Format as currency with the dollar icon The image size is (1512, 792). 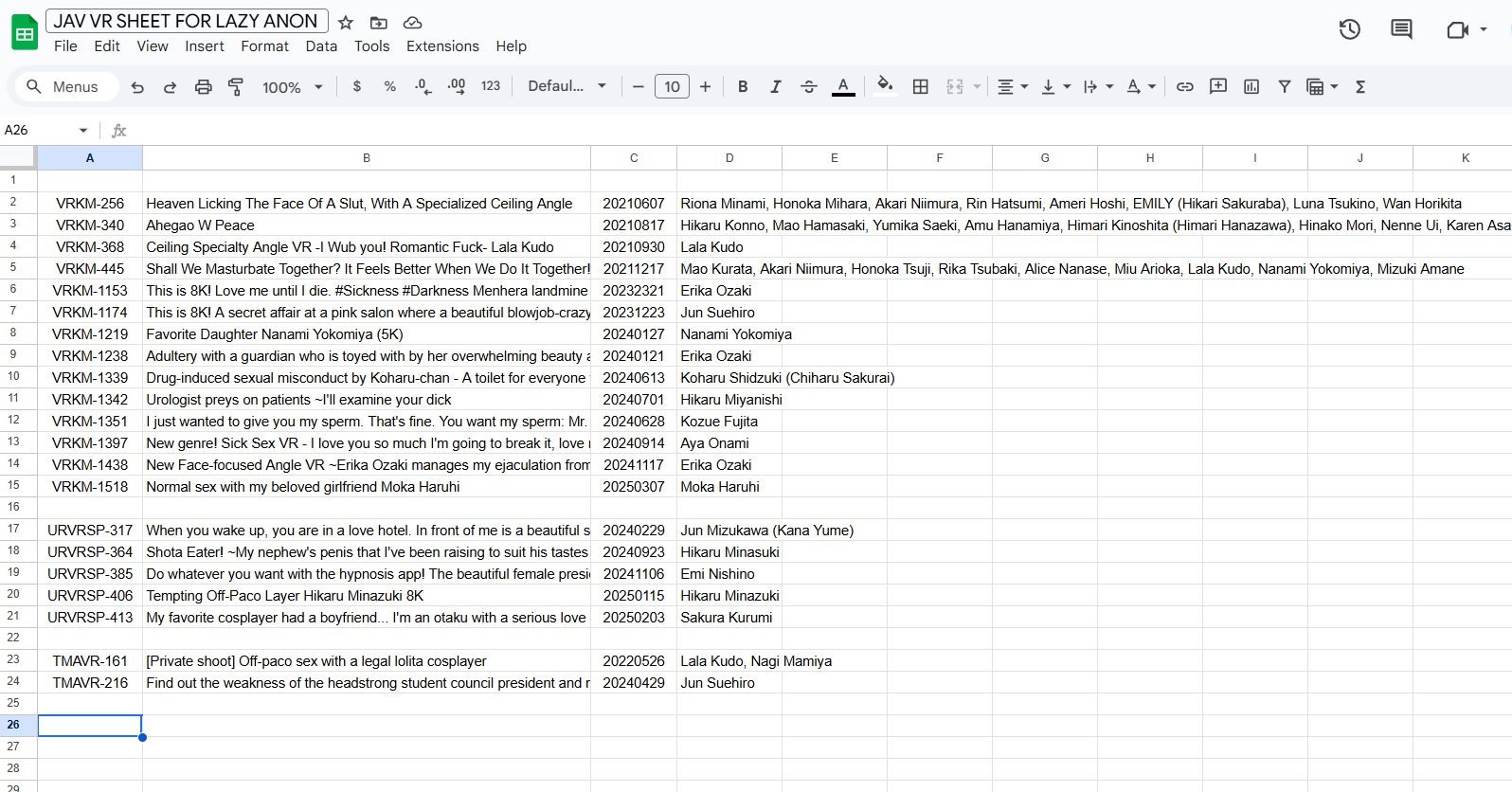357,86
